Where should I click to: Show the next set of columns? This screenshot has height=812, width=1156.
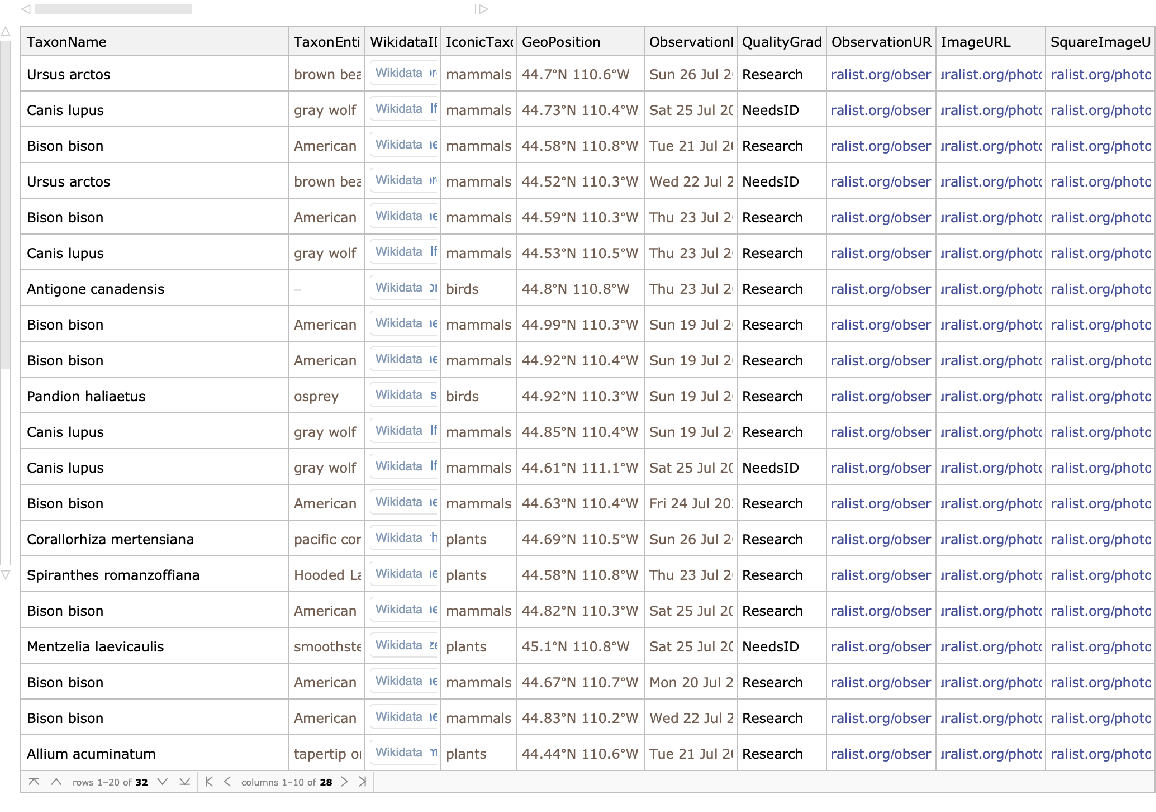click(x=345, y=782)
